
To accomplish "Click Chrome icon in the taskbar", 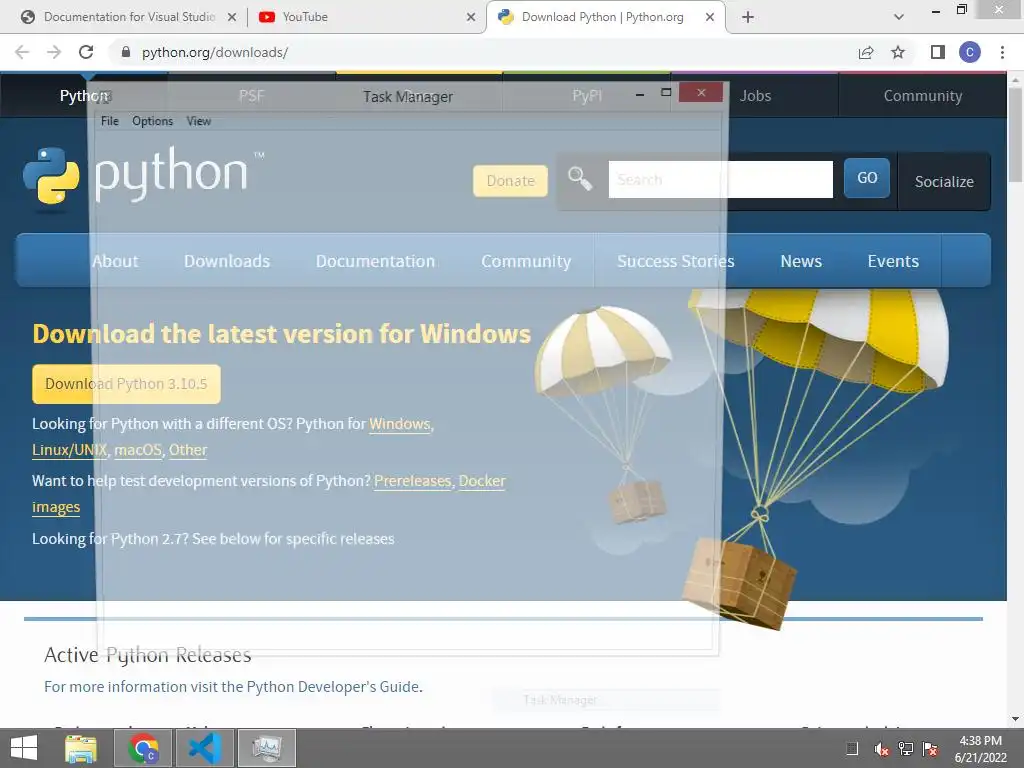I will point(143,748).
